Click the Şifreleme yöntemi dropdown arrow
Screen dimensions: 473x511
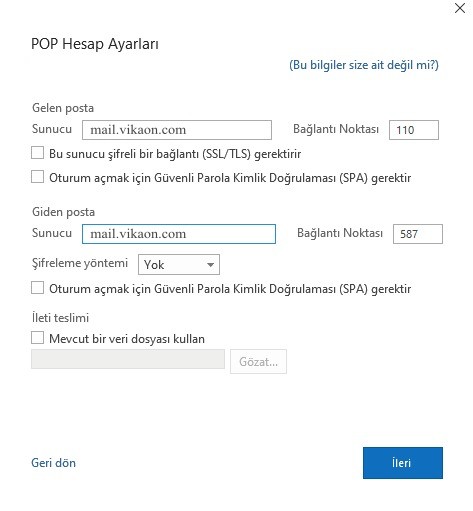[210, 265]
